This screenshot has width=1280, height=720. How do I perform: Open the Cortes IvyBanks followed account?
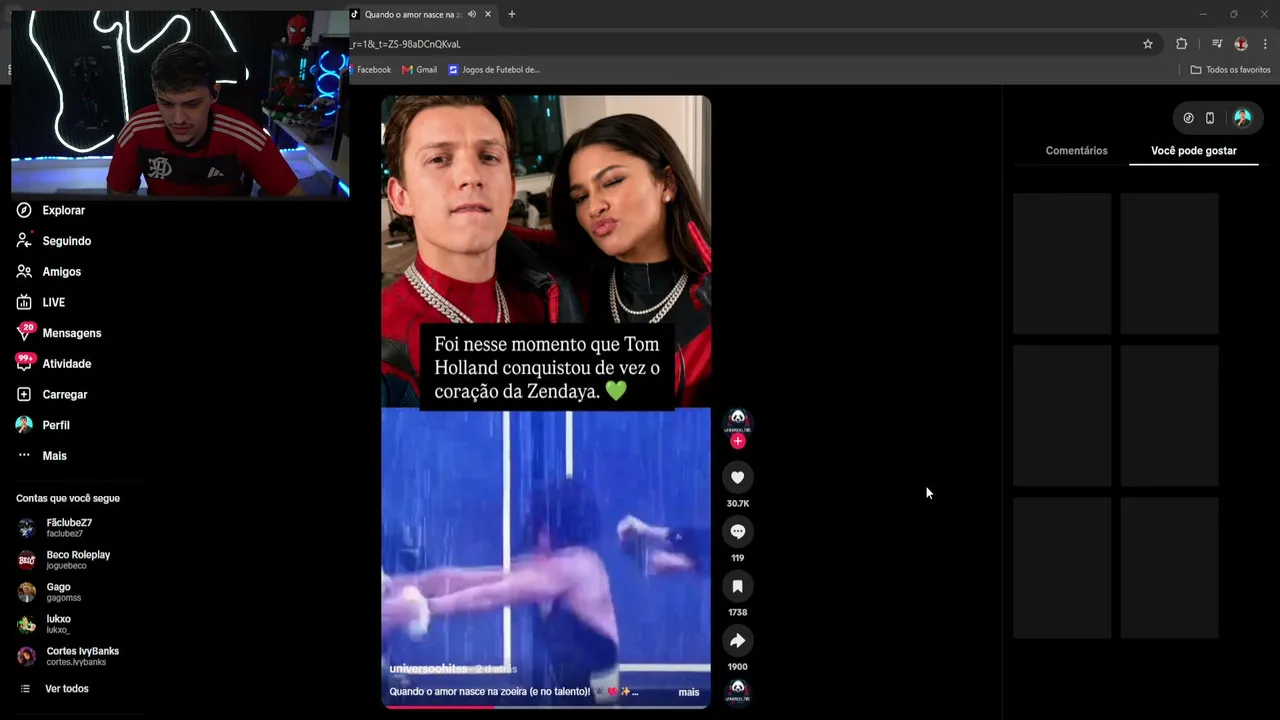(x=68, y=656)
